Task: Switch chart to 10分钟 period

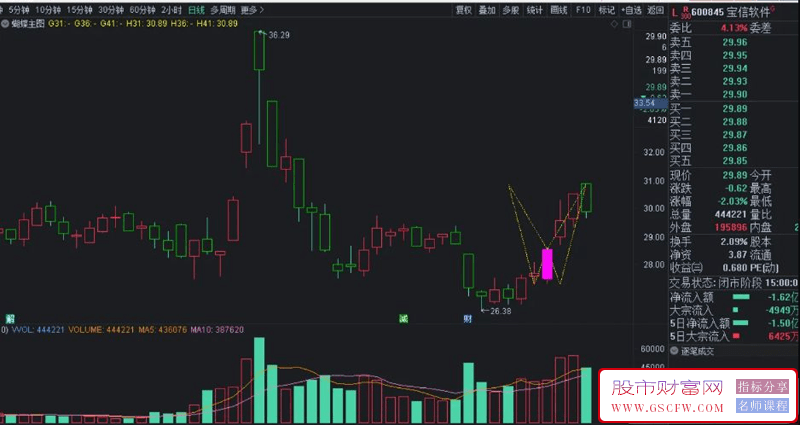Action: pos(47,10)
